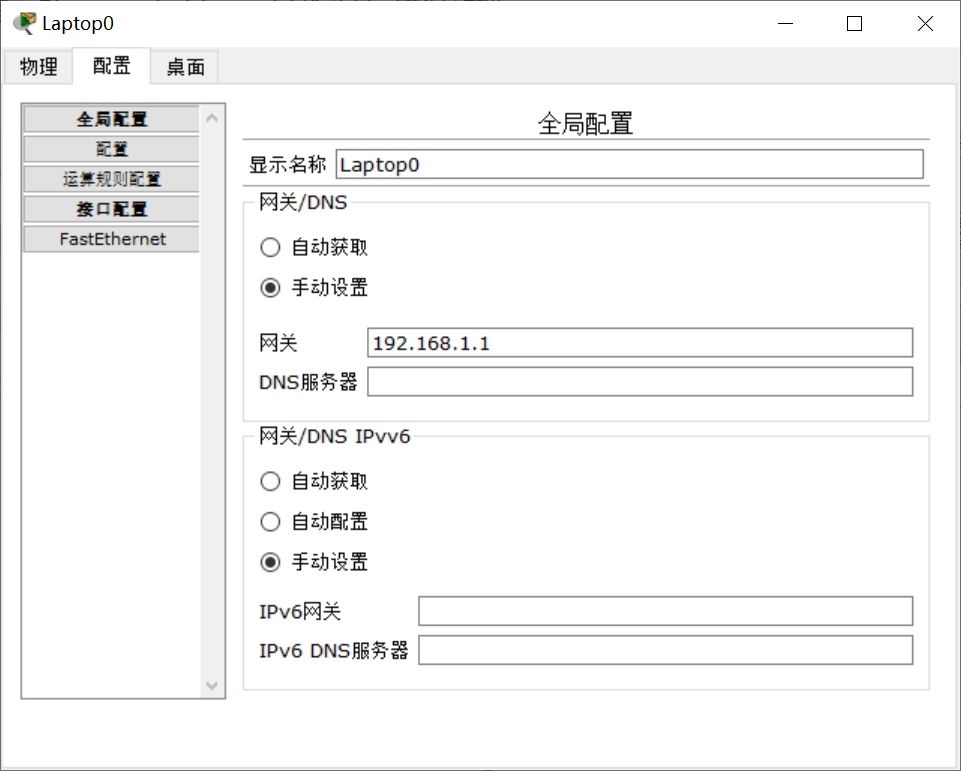Click the 显示名称 field showing Laptop0
The height and width of the screenshot is (771, 961).
pos(630,164)
